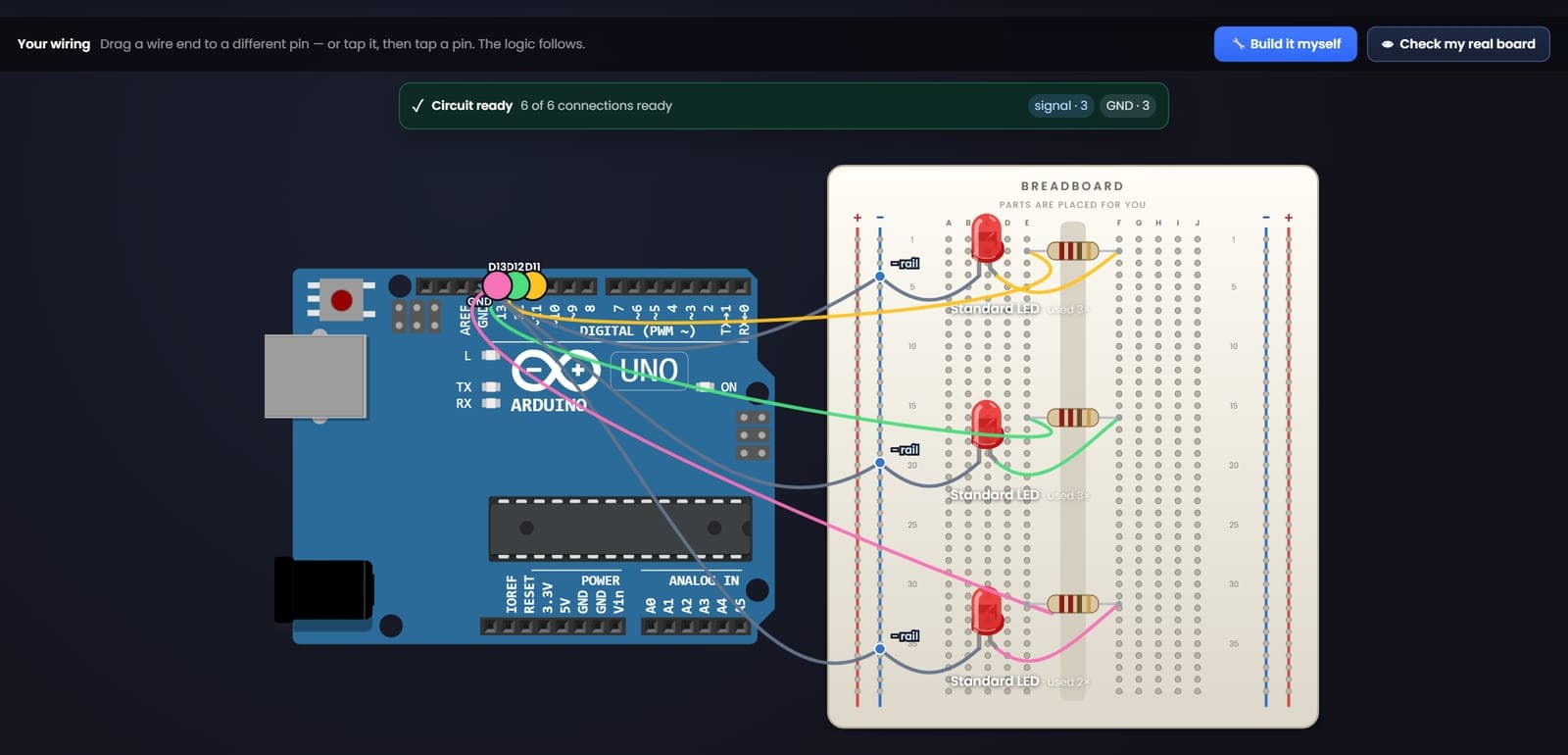
Task: Click the GND wire label on Arduino
Action: 479,301
